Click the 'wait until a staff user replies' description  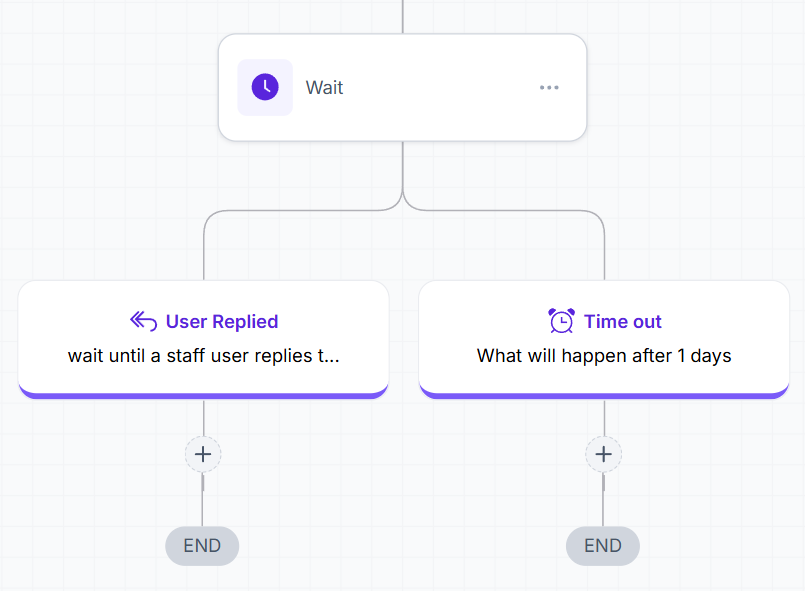203,355
